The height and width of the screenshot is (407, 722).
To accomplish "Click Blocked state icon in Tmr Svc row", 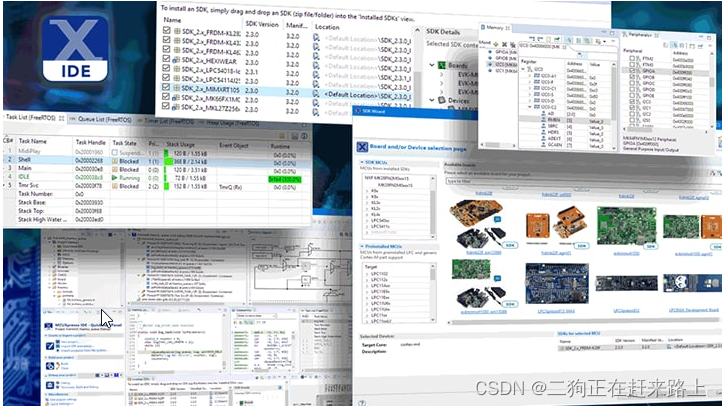I will (115, 186).
